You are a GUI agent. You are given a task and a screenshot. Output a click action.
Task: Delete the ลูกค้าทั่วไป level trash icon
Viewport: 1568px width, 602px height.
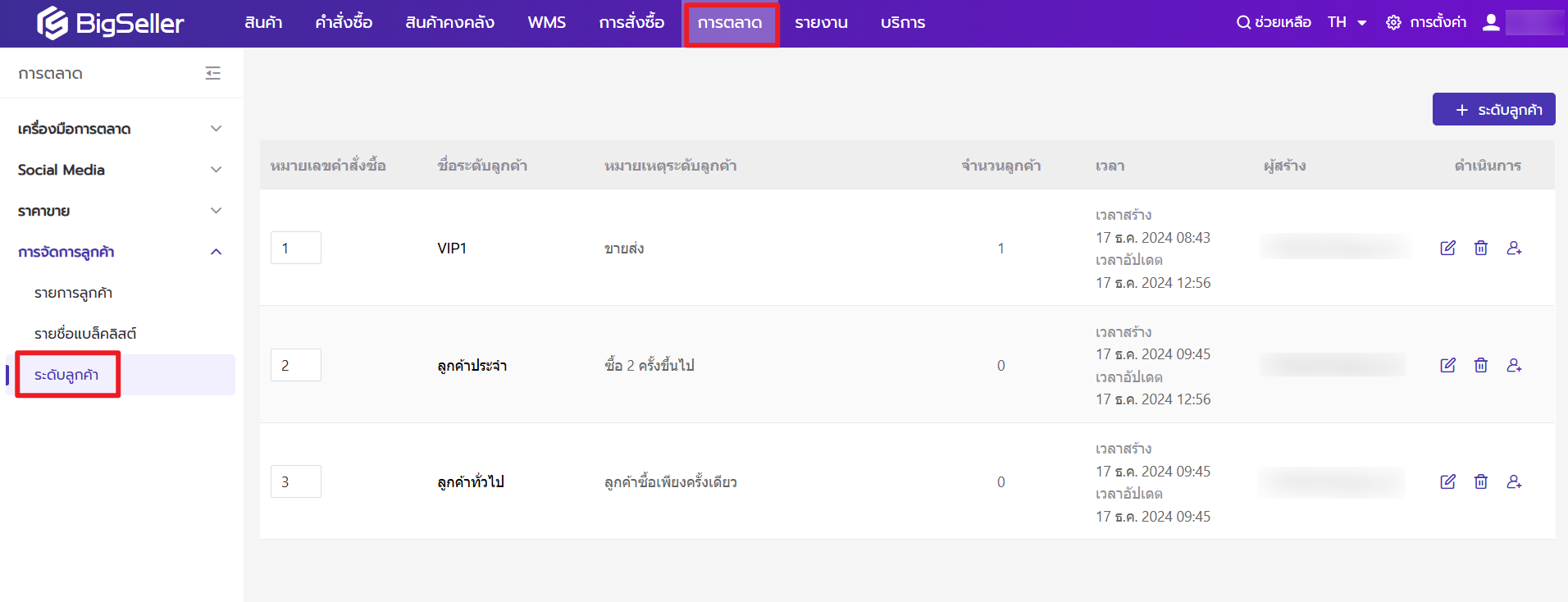[1480, 481]
